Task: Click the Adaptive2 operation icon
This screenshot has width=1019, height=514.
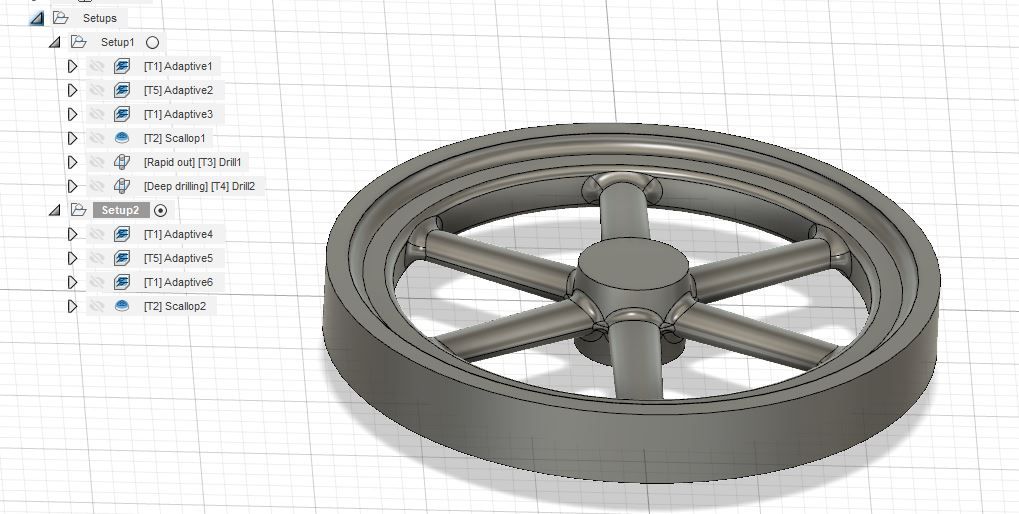Action: coord(122,90)
